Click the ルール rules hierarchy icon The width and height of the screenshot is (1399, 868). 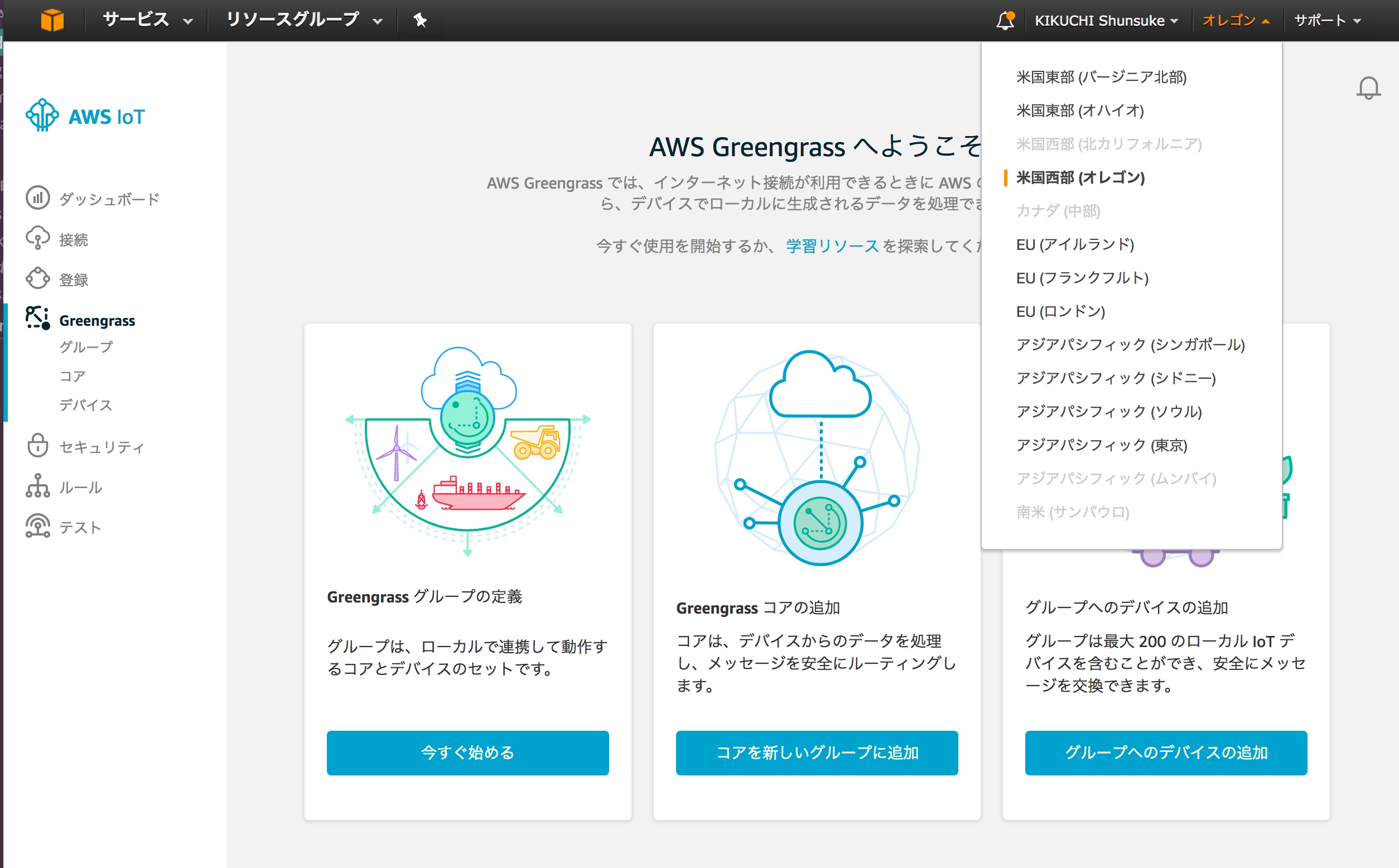click(38, 486)
